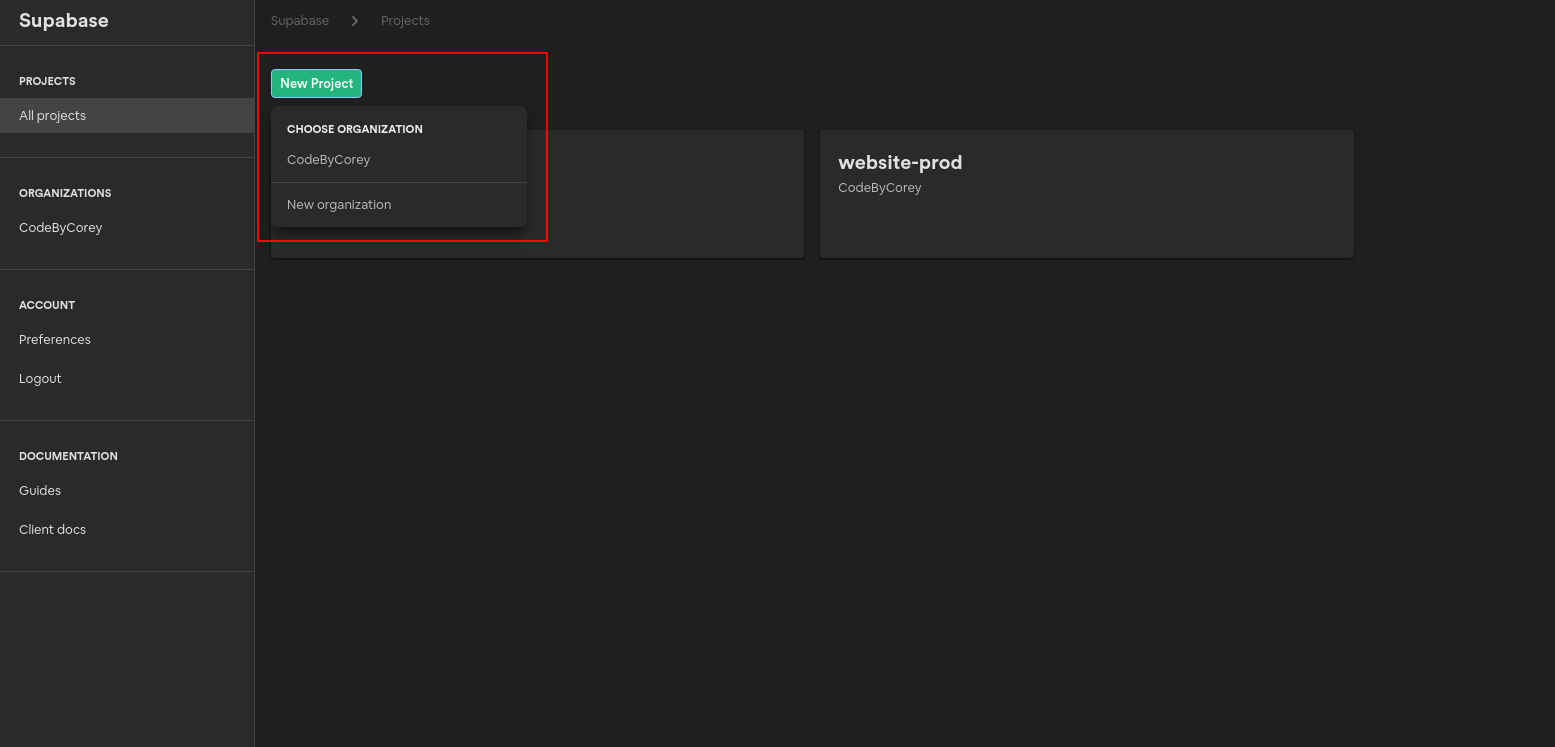Click the CHOOSE ORGANIZATION header label
This screenshot has width=1555, height=747.
coord(354,129)
